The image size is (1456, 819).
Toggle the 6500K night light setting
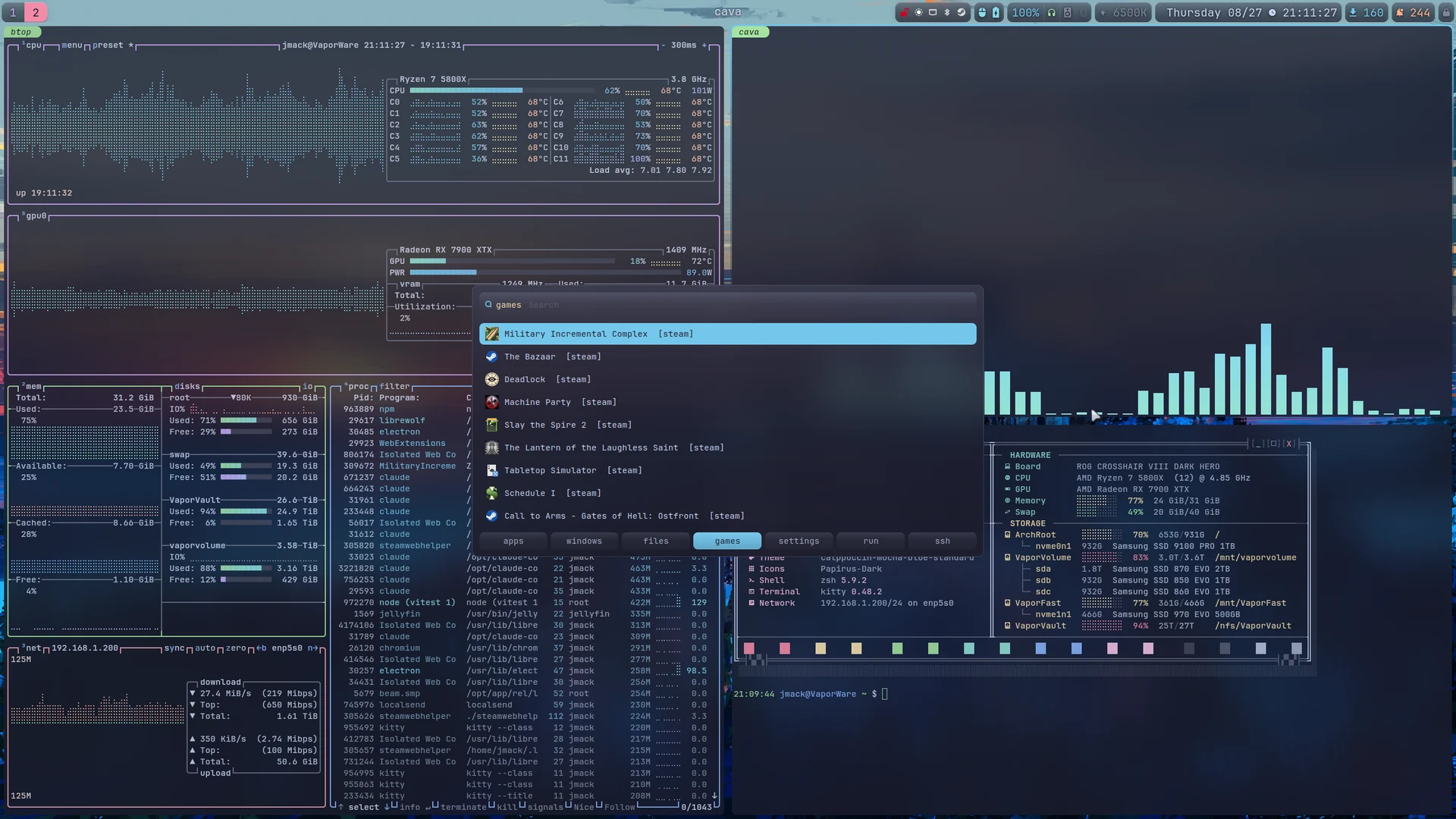click(1123, 13)
